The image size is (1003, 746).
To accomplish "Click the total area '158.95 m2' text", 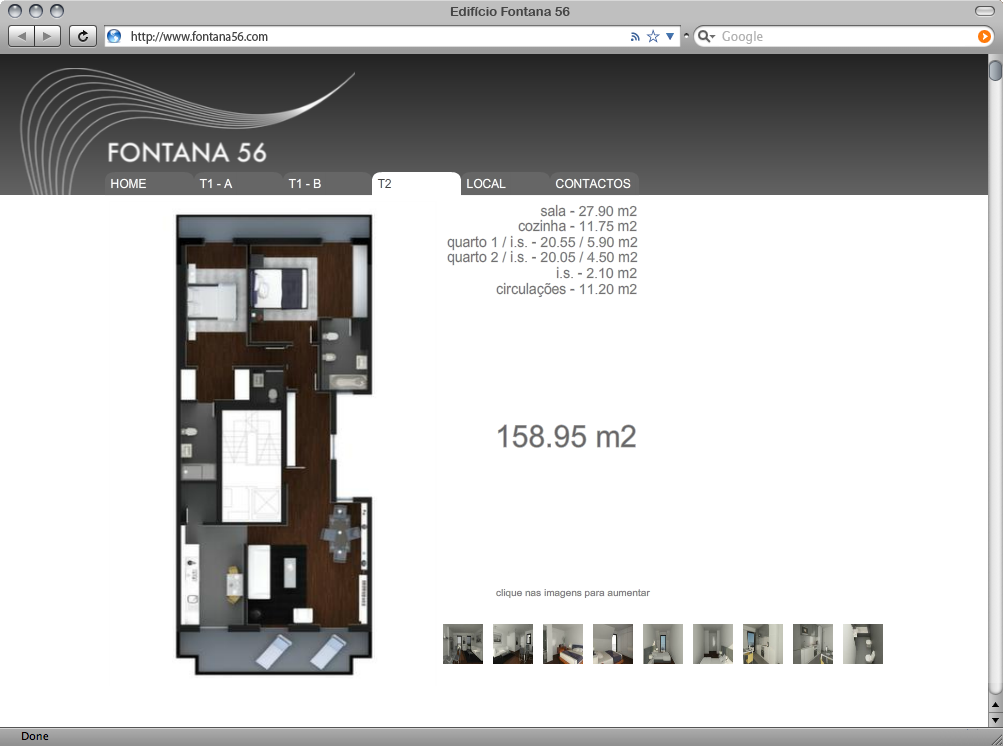I will point(566,437).
